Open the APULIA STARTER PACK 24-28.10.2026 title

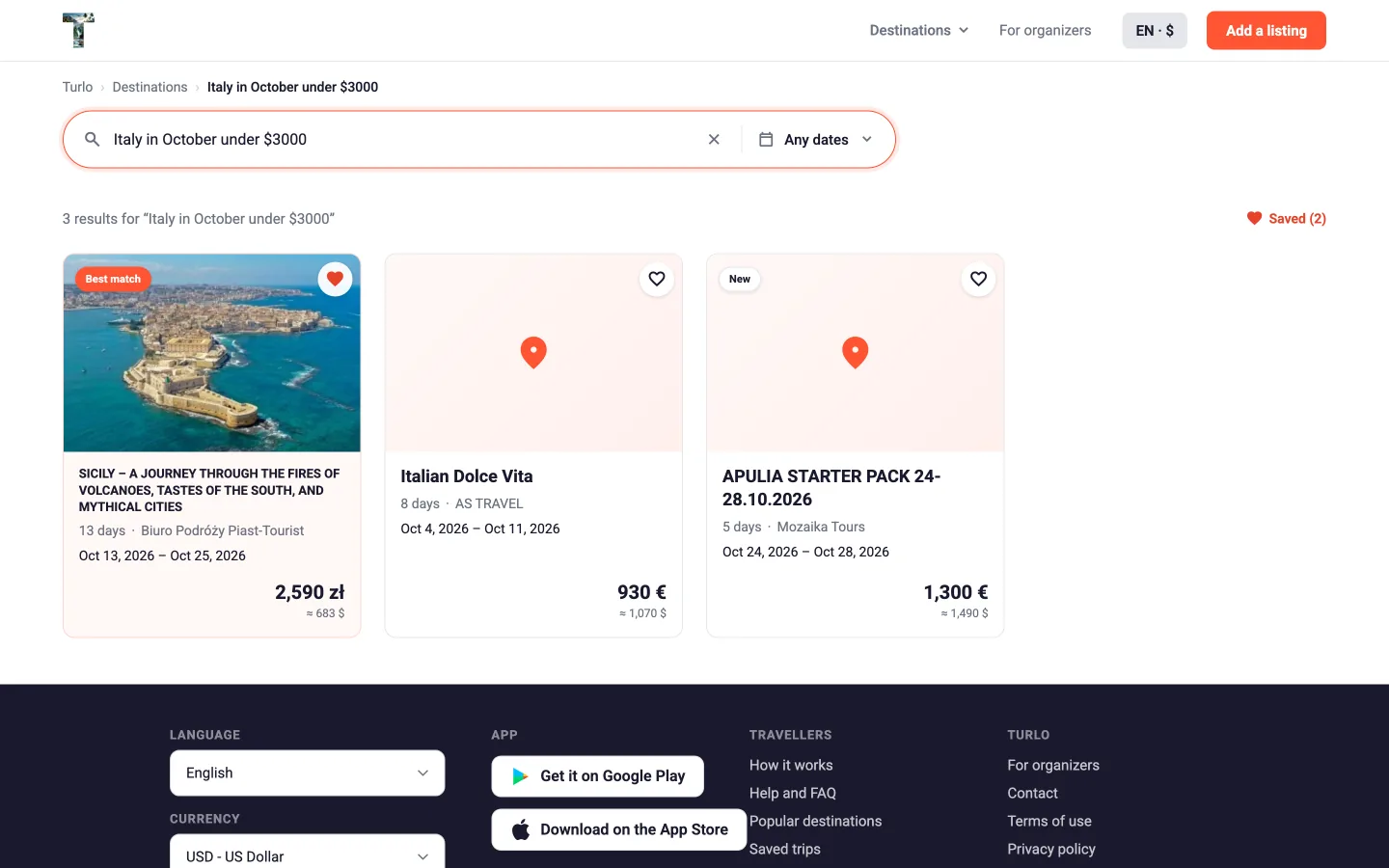click(x=831, y=488)
